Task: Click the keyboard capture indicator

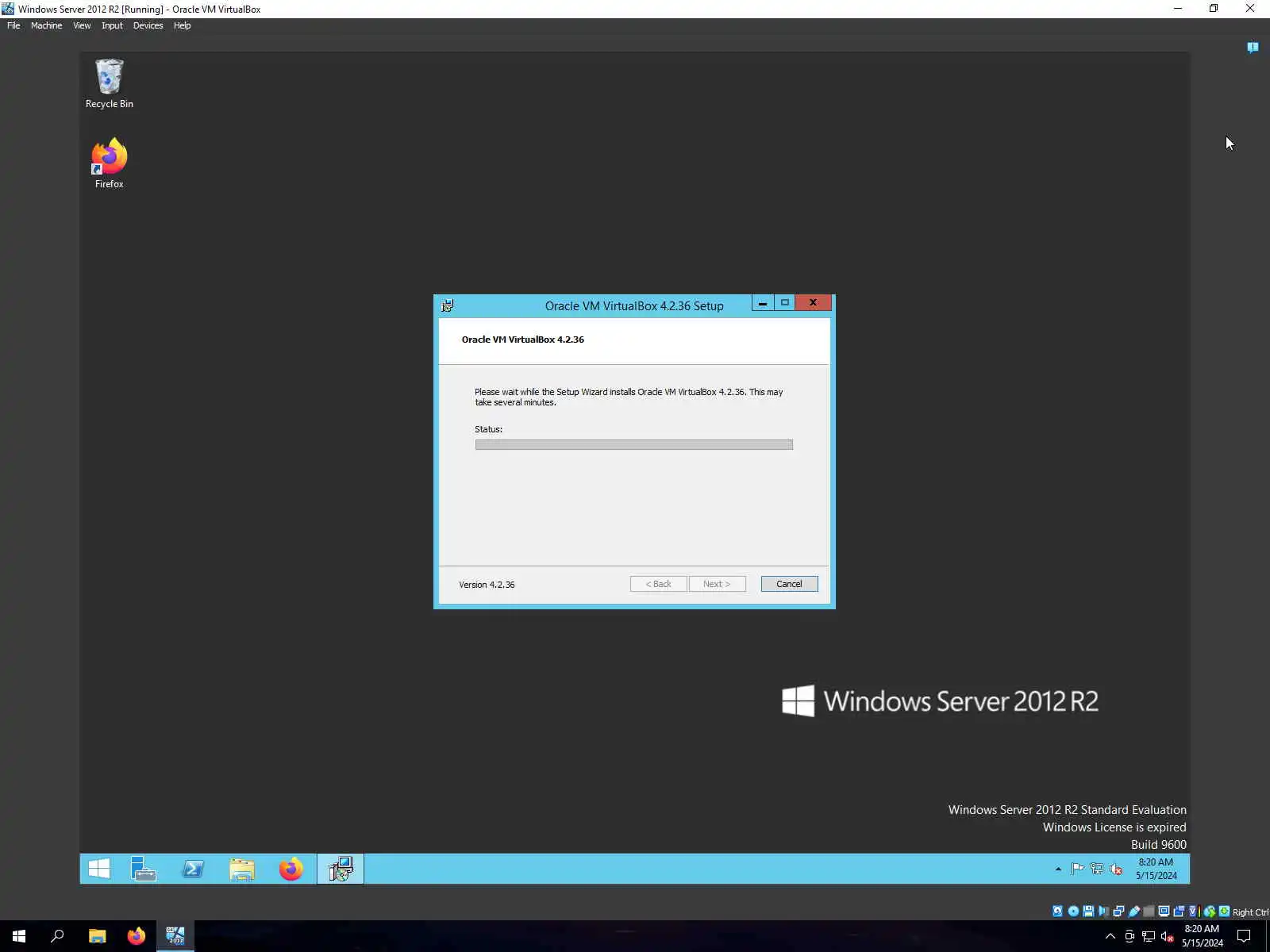Action: [1224, 912]
